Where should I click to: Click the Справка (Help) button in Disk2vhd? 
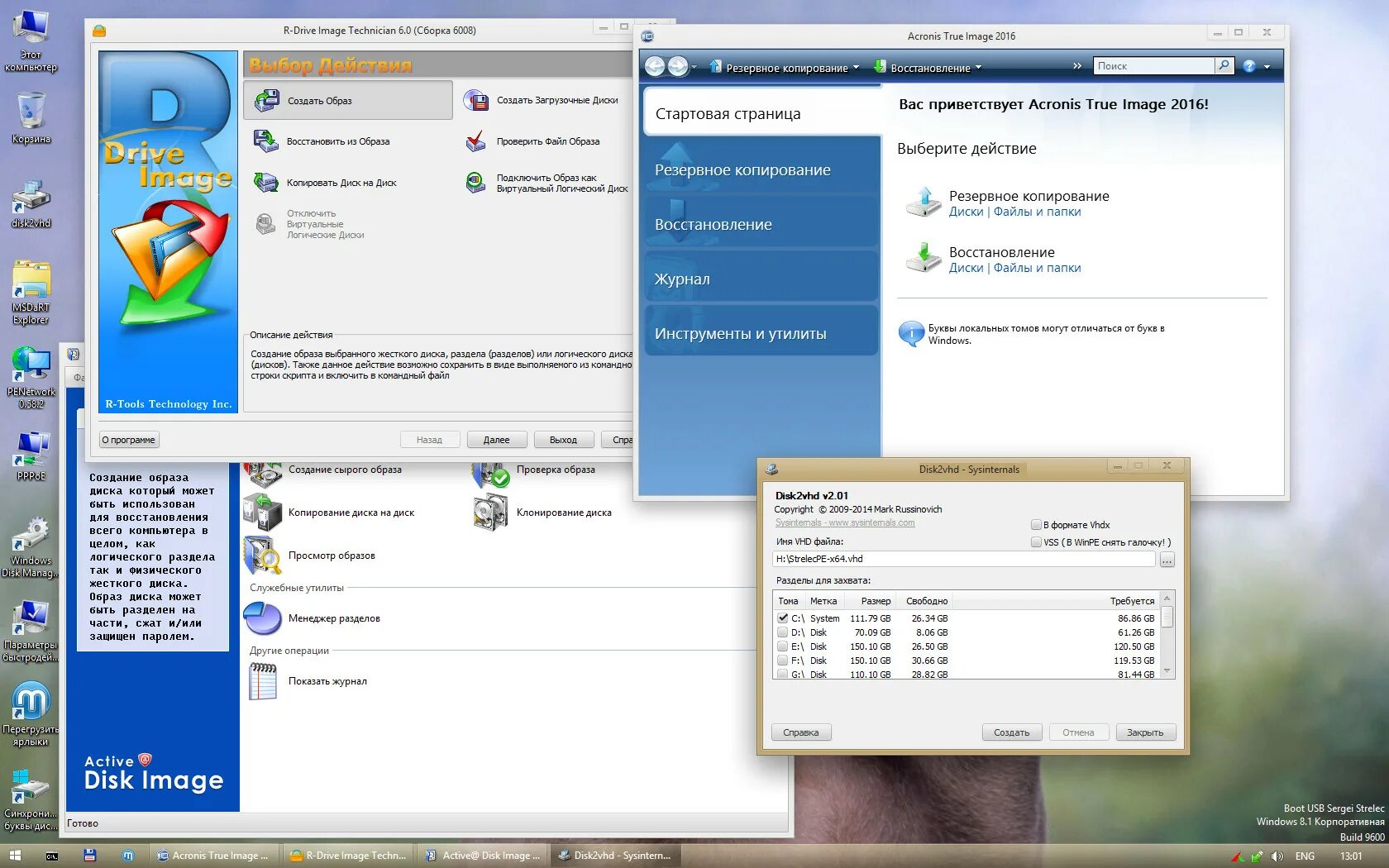[x=800, y=732]
